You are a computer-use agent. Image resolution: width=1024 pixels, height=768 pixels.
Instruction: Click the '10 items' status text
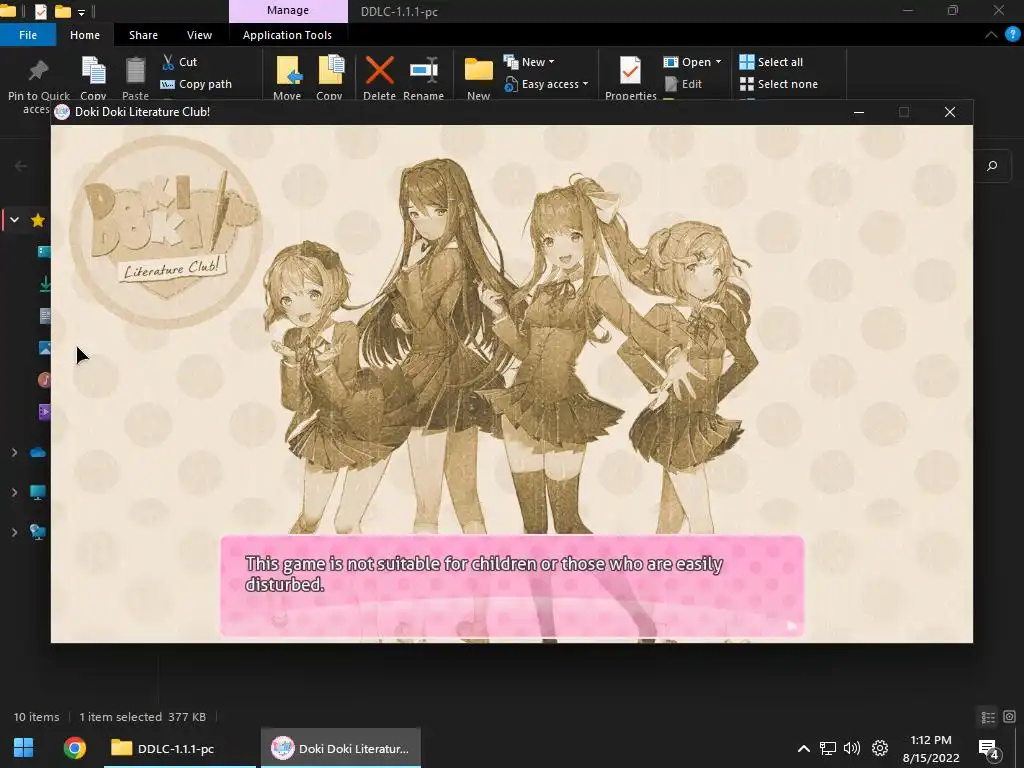click(x=37, y=717)
